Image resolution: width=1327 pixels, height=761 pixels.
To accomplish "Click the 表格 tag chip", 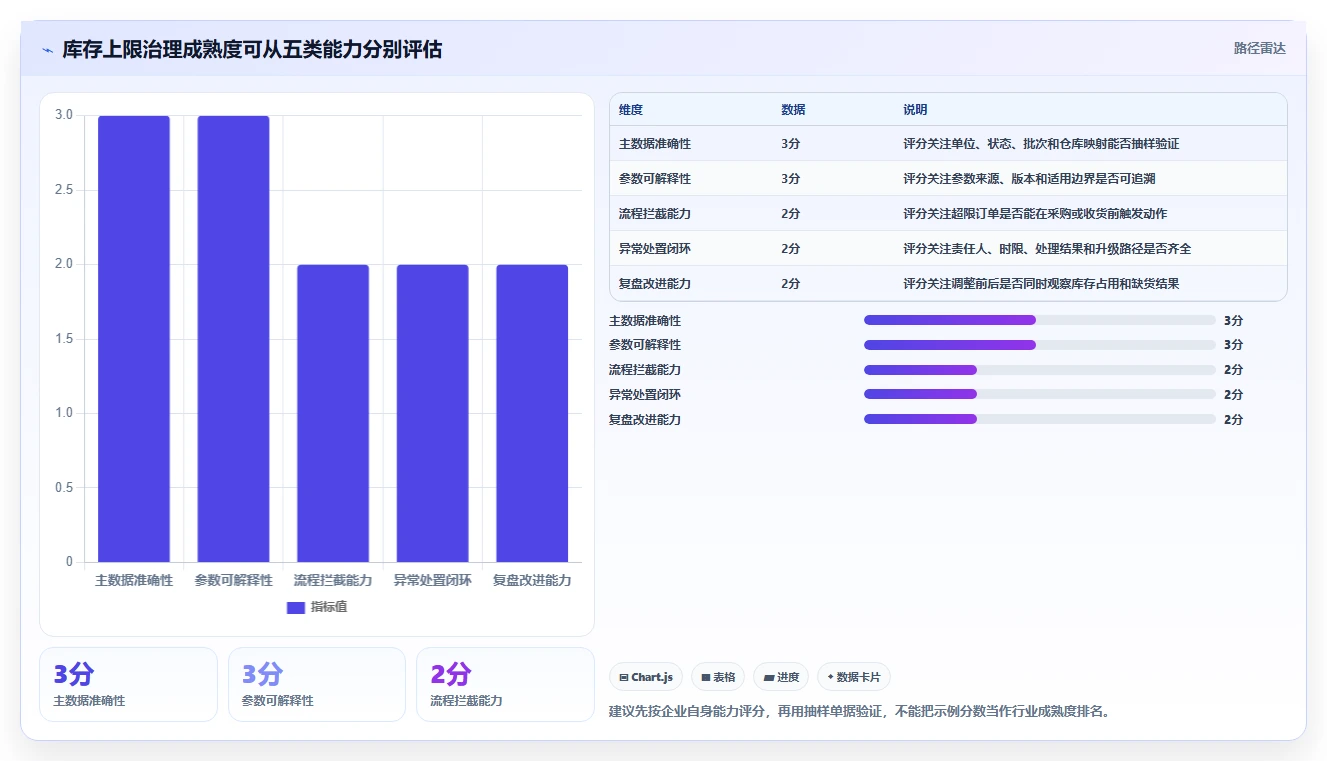I will coord(718,677).
